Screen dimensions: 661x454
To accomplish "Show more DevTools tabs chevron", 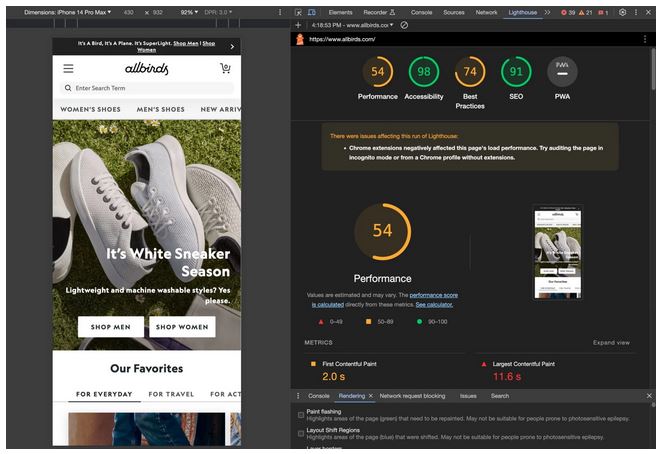I will tap(547, 12).
